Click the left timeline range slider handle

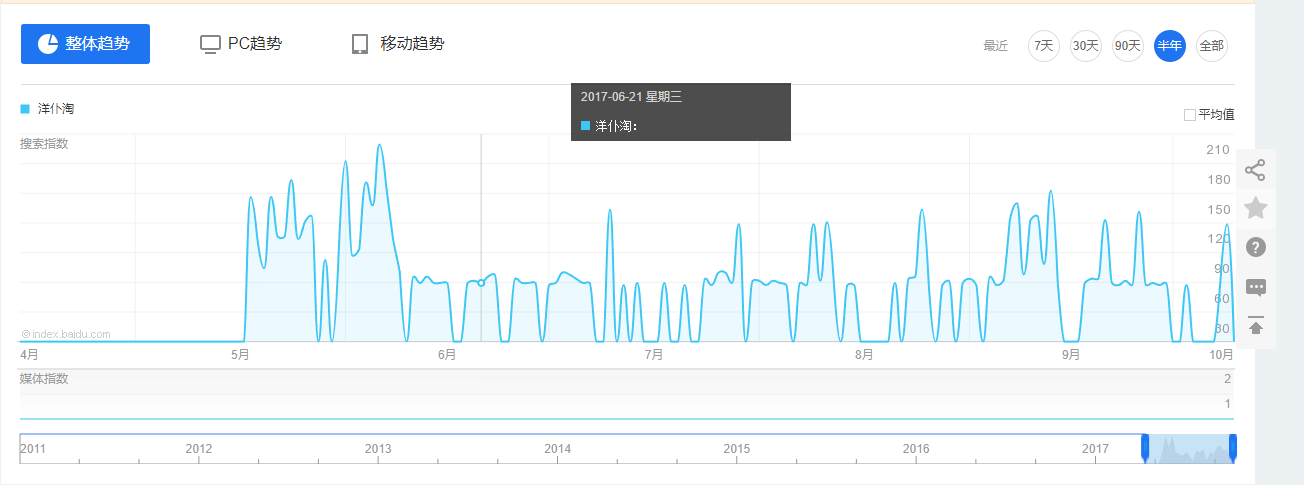pyautogui.click(x=1145, y=447)
